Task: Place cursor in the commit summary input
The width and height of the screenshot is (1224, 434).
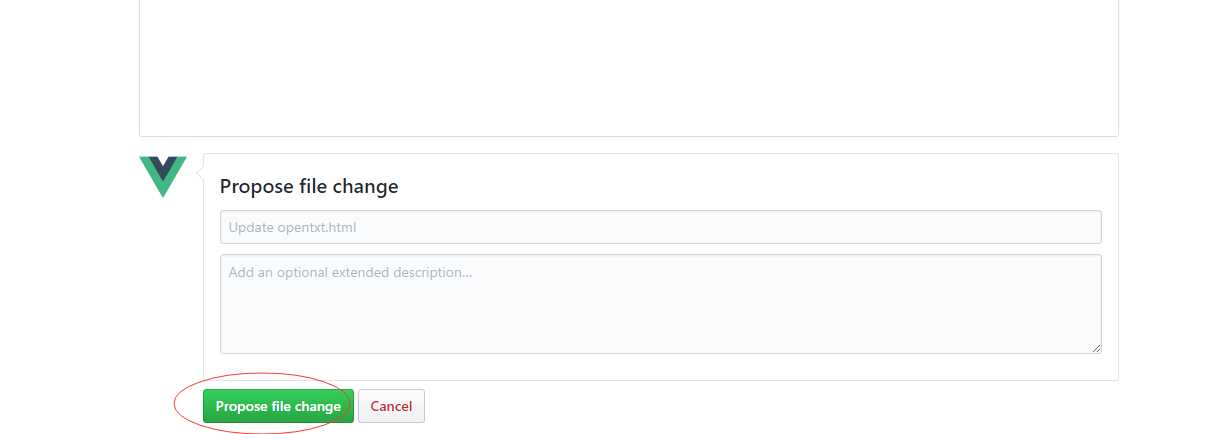Action: pyautogui.click(x=660, y=227)
